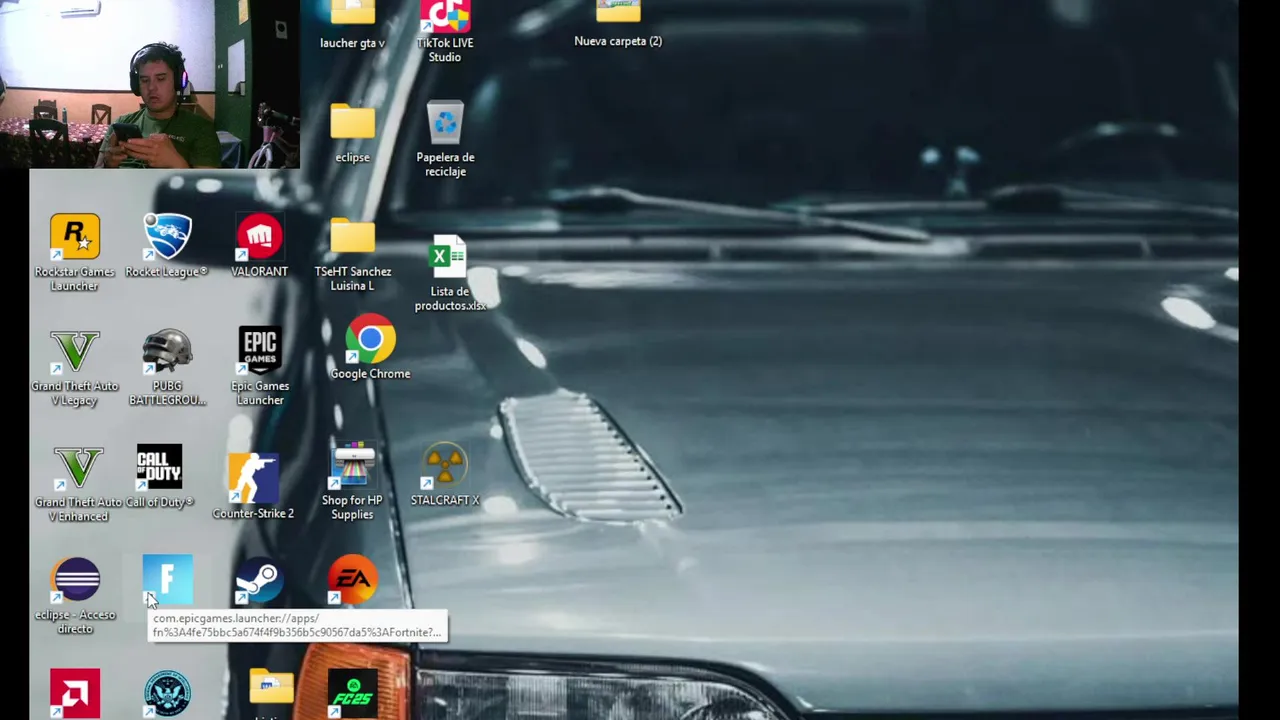The width and height of the screenshot is (1280, 720).
Task: Select the Grand Theft Auto V Enhanced shortcut
Action: click(77, 468)
